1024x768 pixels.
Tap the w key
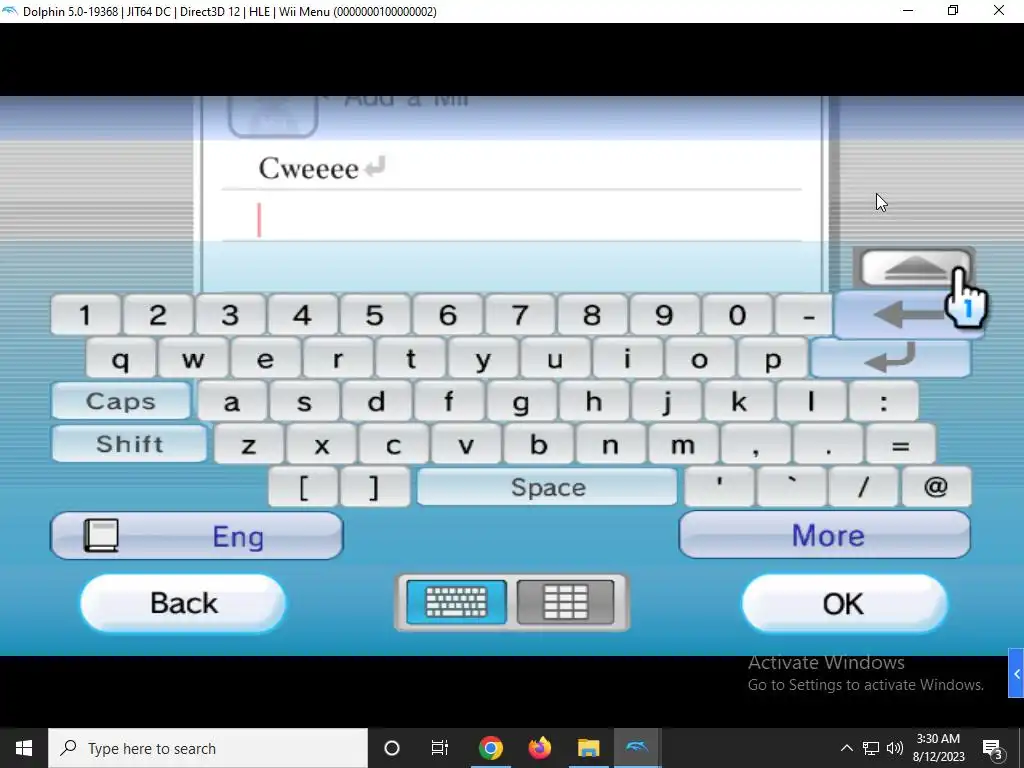(x=193, y=359)
